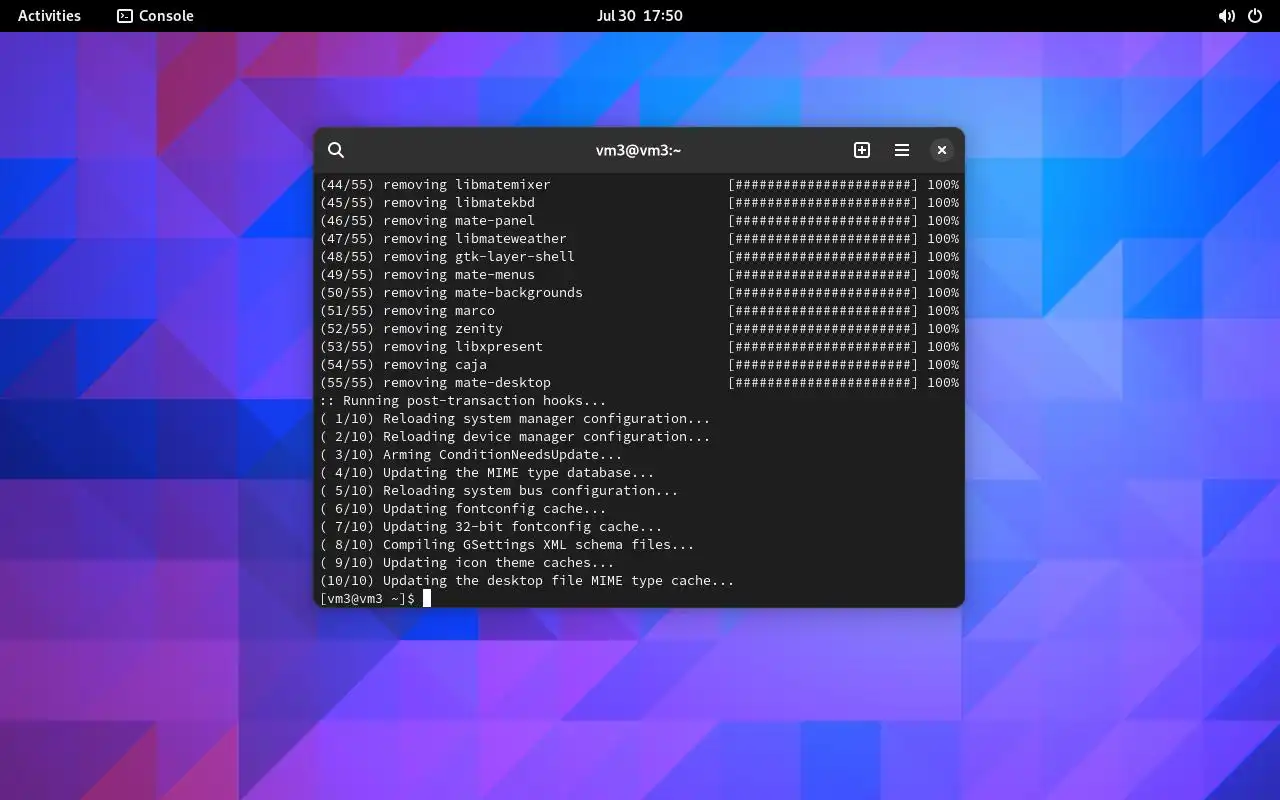
Task: Click the progress bar on the mate-desktop row
Action: [x=823, y=382]
